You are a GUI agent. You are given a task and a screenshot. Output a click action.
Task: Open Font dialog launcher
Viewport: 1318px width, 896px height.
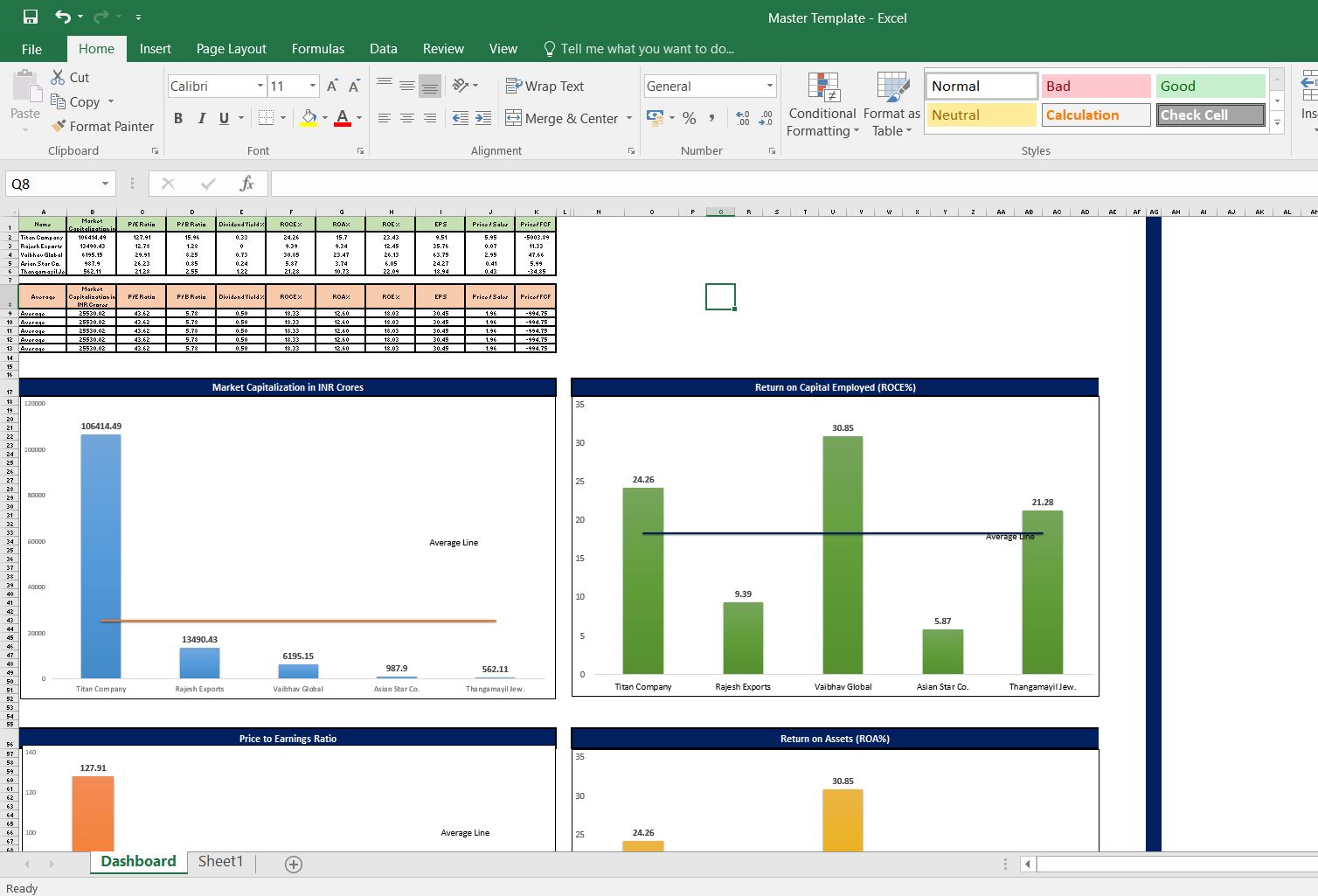click(x=360, y=151)
